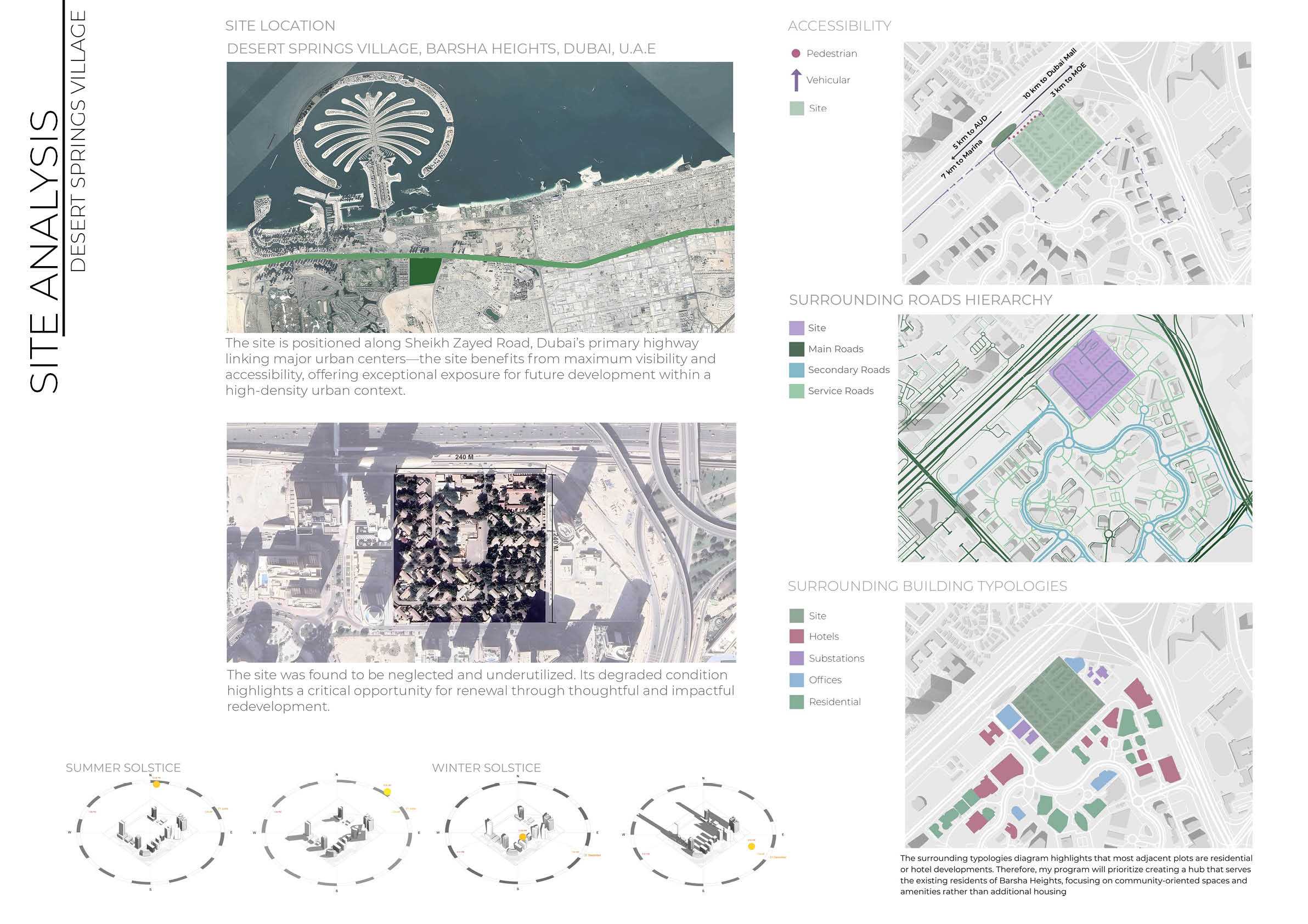Click the Main Roads dark green swatch
Viewport: 1308px width, 924px height.
pyautogui.click(x=797, y=349)
